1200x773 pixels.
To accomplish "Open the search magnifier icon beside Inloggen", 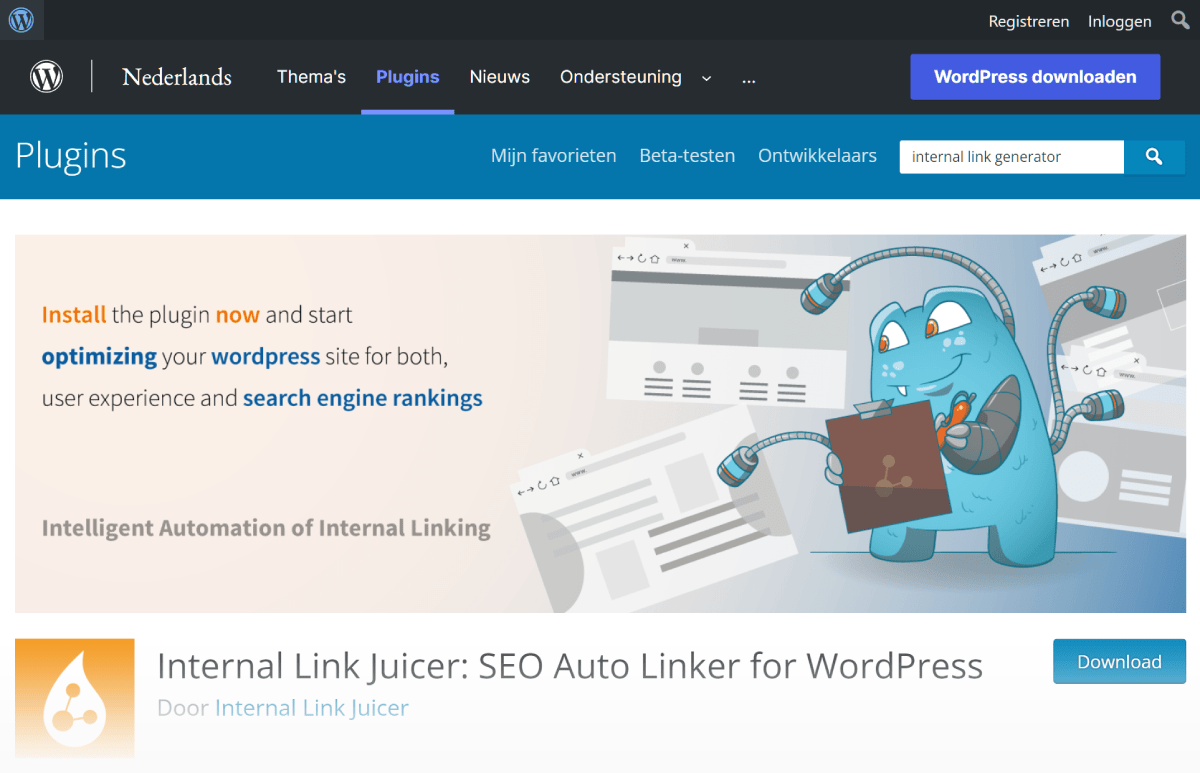I will [1181, 20].
